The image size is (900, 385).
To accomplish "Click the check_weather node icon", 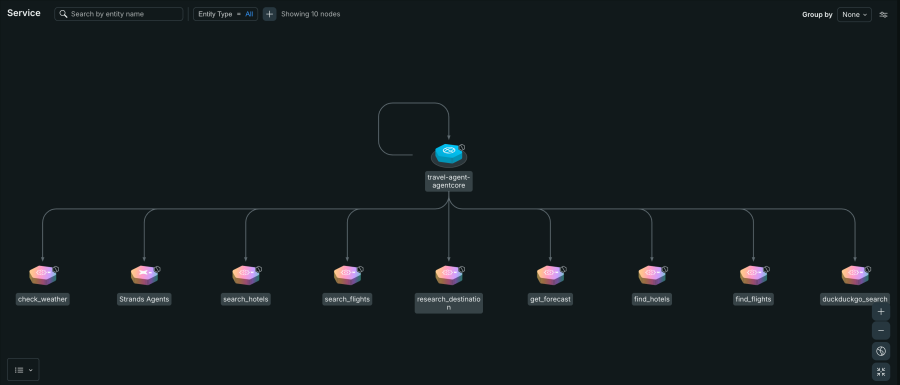I will [x=42, y=275].
